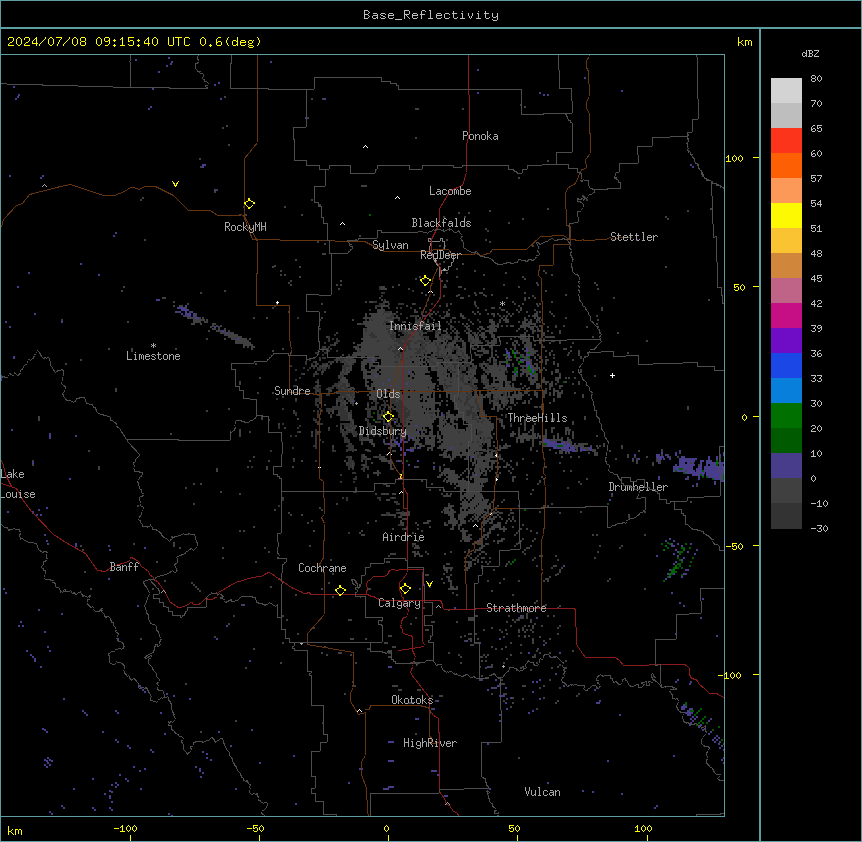Click the timestamp 2024/07/08 09:15:40 UTC

pyautogui.click(x=99, y=42)
